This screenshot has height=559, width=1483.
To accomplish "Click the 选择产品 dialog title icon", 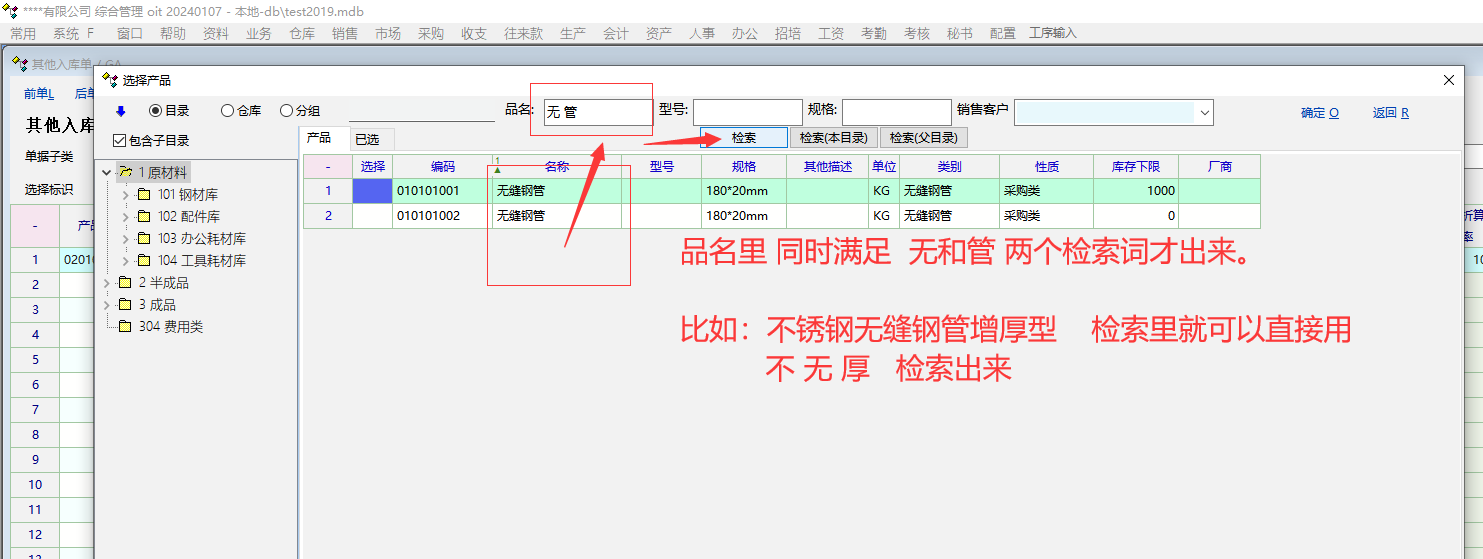I will point(110,80).
